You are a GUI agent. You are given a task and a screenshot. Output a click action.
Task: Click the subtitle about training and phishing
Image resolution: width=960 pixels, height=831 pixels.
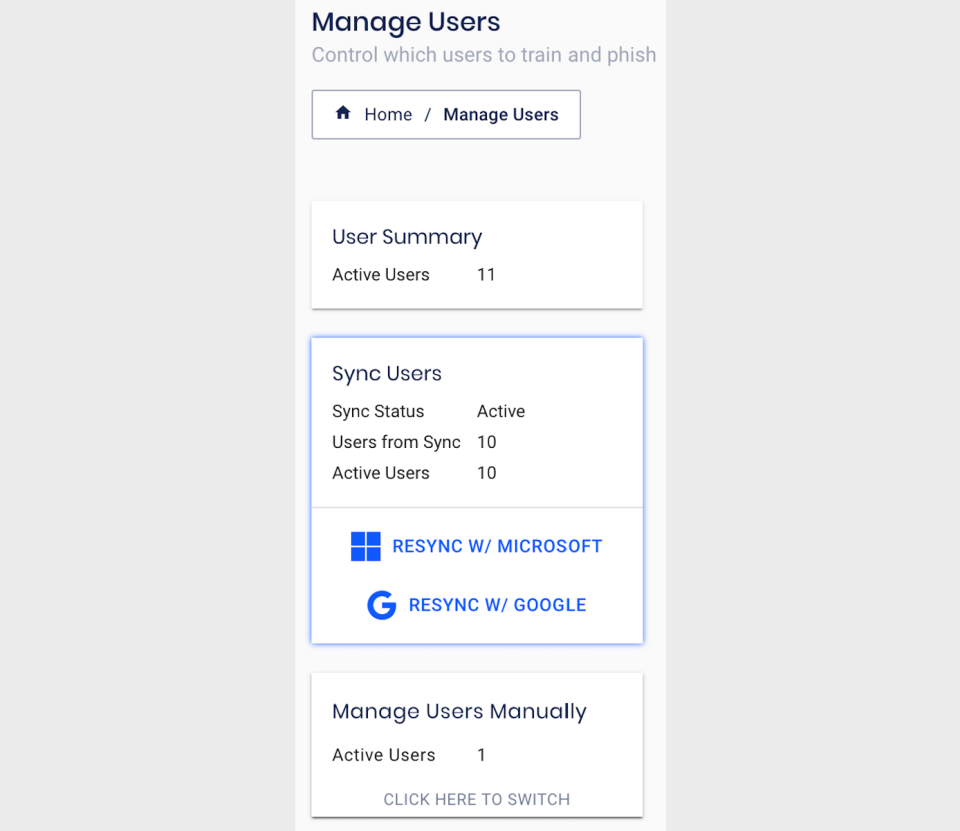coord(484,55)
